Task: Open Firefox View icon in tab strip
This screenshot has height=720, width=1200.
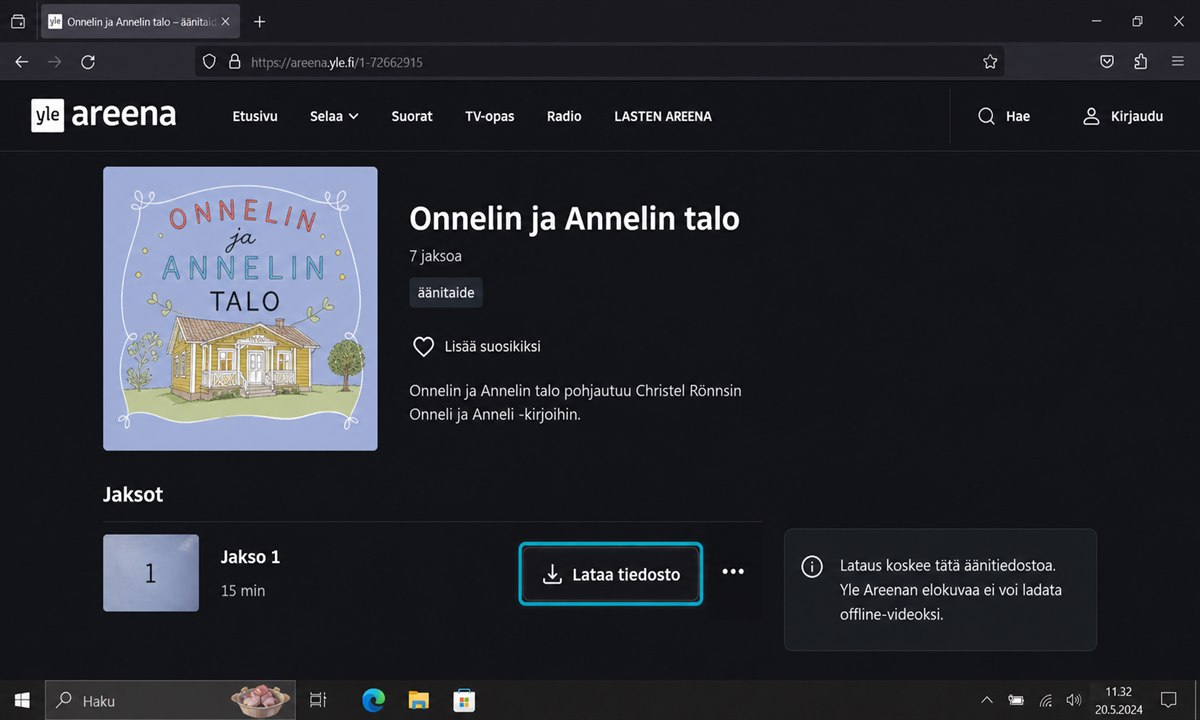Action: tap(17, 21)
